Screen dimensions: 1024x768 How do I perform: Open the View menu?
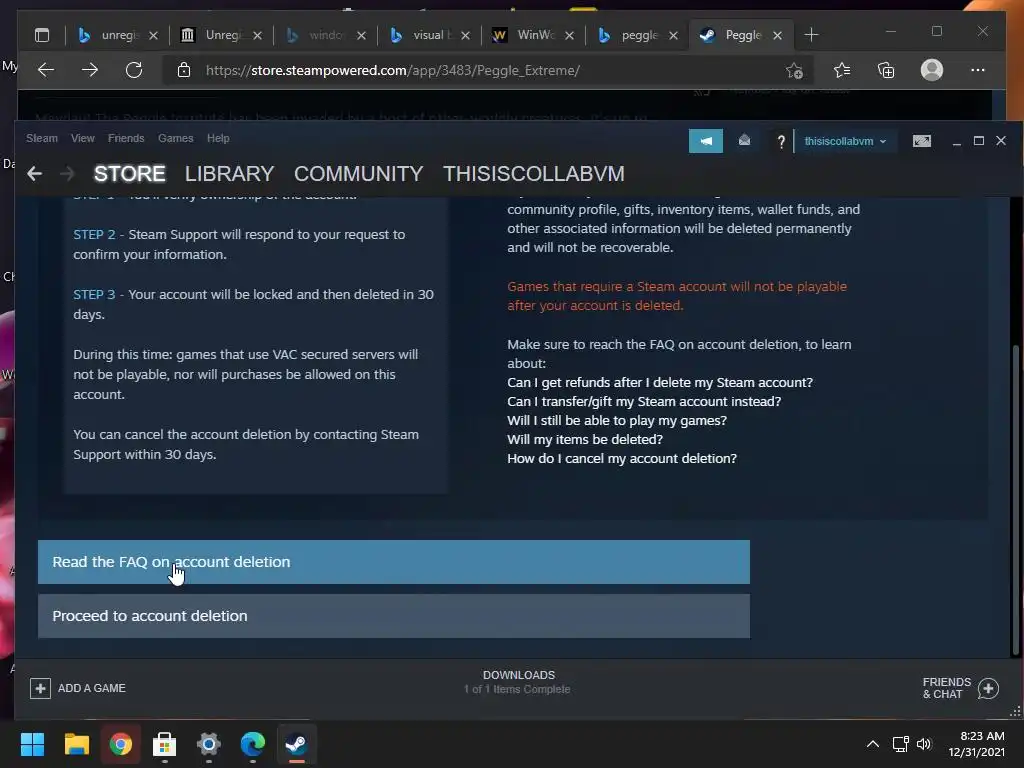pos(83,138)
